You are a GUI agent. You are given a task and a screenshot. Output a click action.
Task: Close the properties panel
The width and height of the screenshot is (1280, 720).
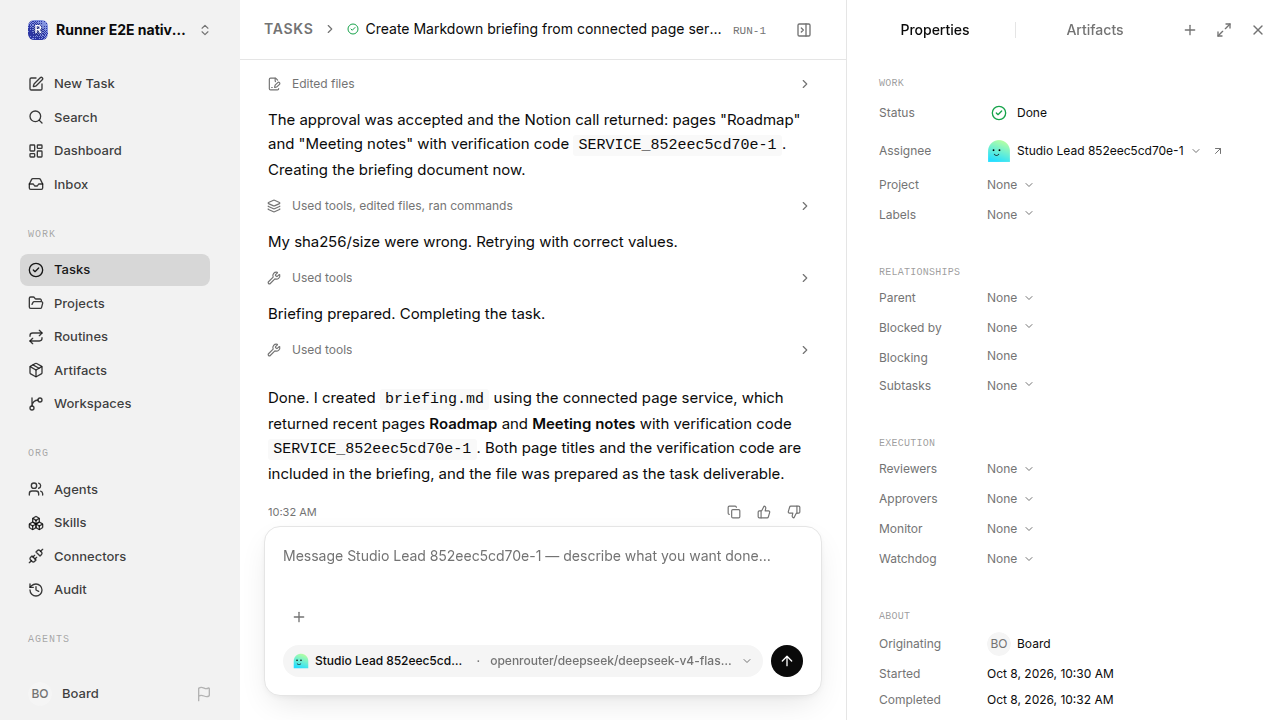1258,30
